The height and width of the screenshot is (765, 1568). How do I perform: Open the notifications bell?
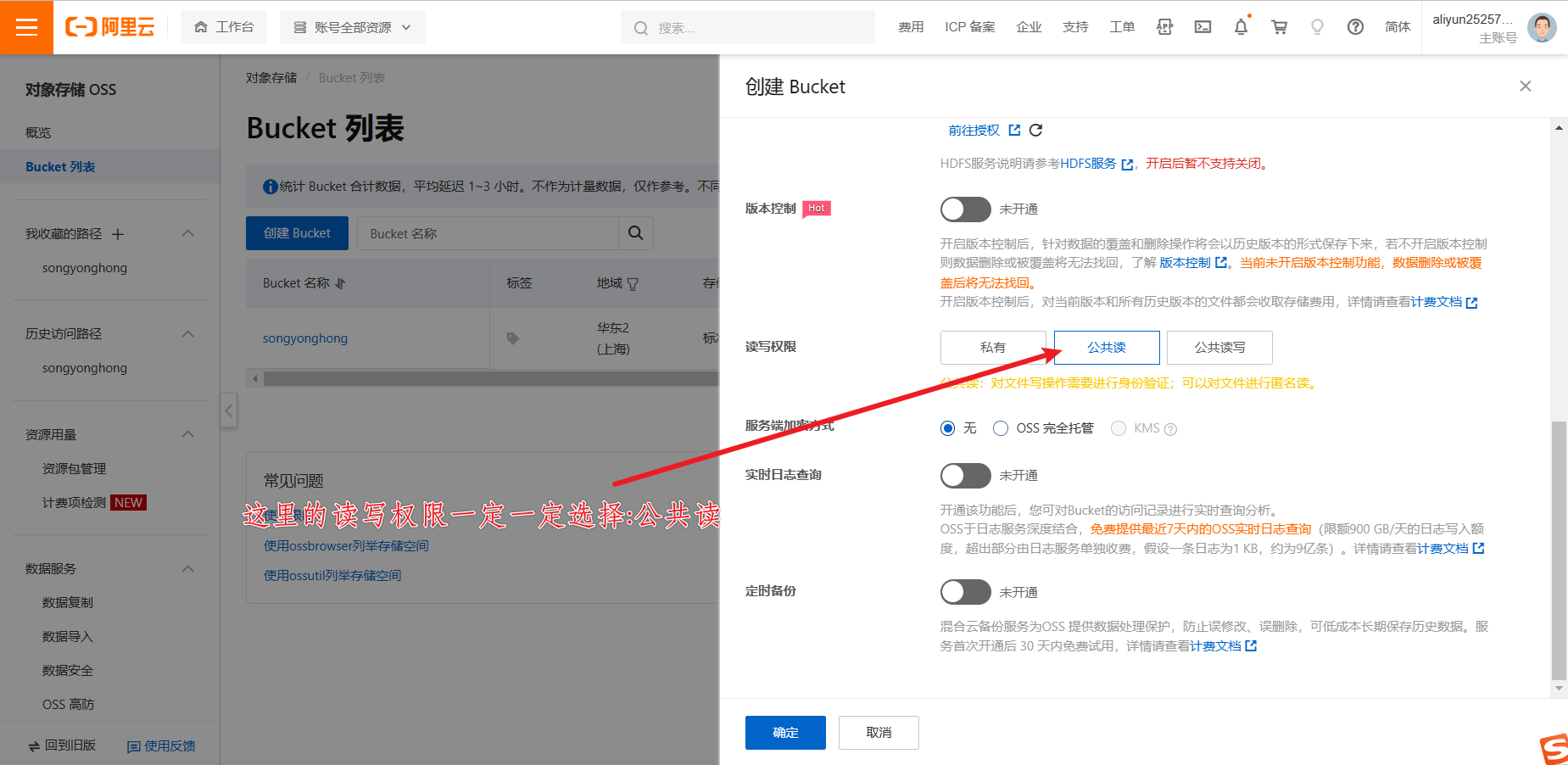(1241, 27)
